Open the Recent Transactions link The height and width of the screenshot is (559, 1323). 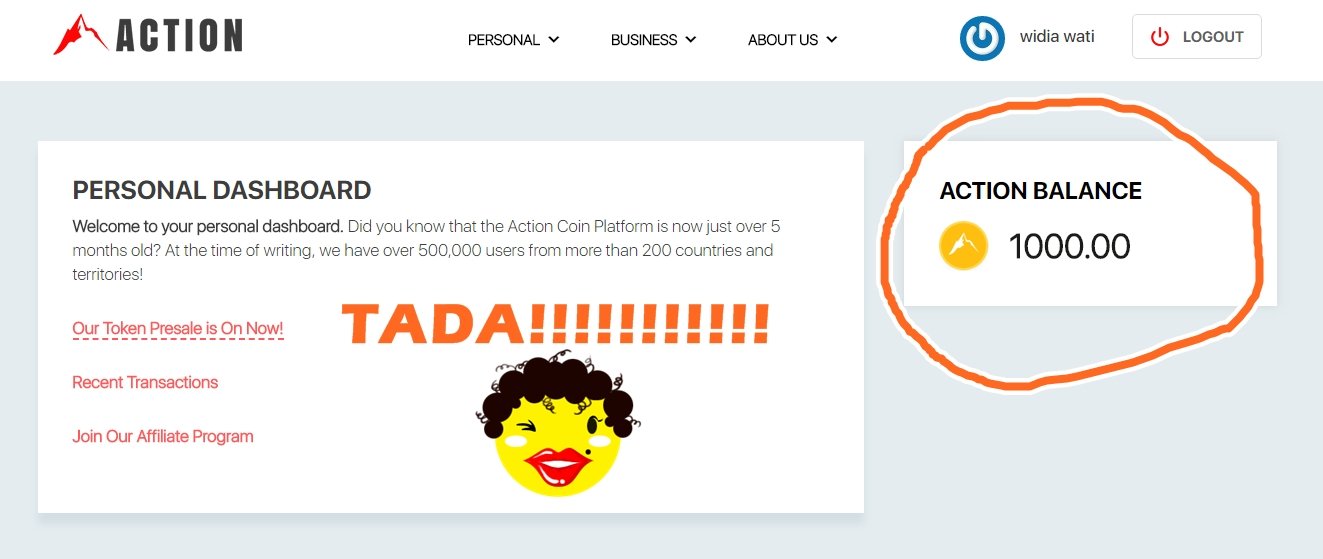(145, 382)
